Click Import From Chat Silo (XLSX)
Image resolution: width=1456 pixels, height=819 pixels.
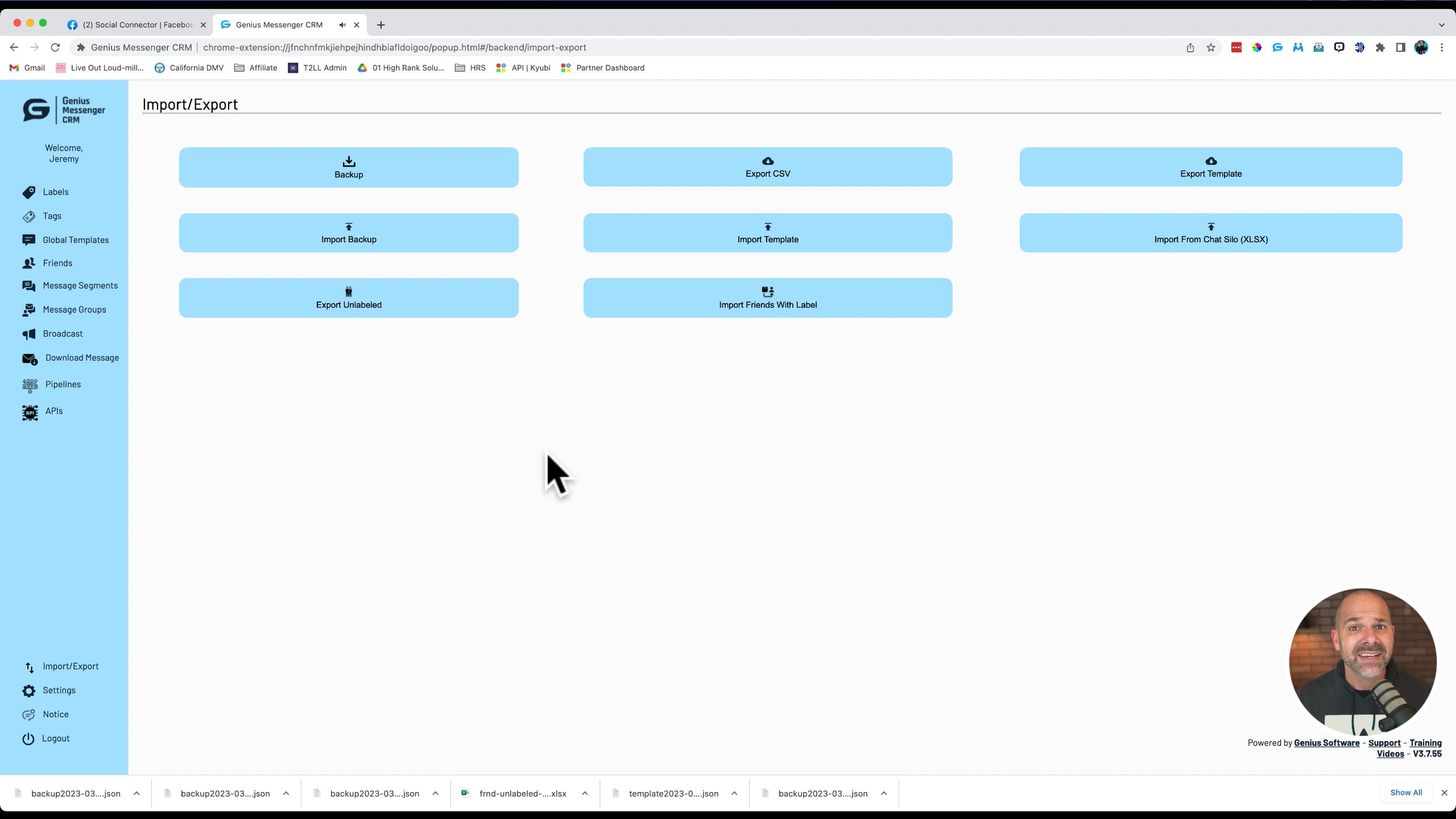(x=1211, y=233)
